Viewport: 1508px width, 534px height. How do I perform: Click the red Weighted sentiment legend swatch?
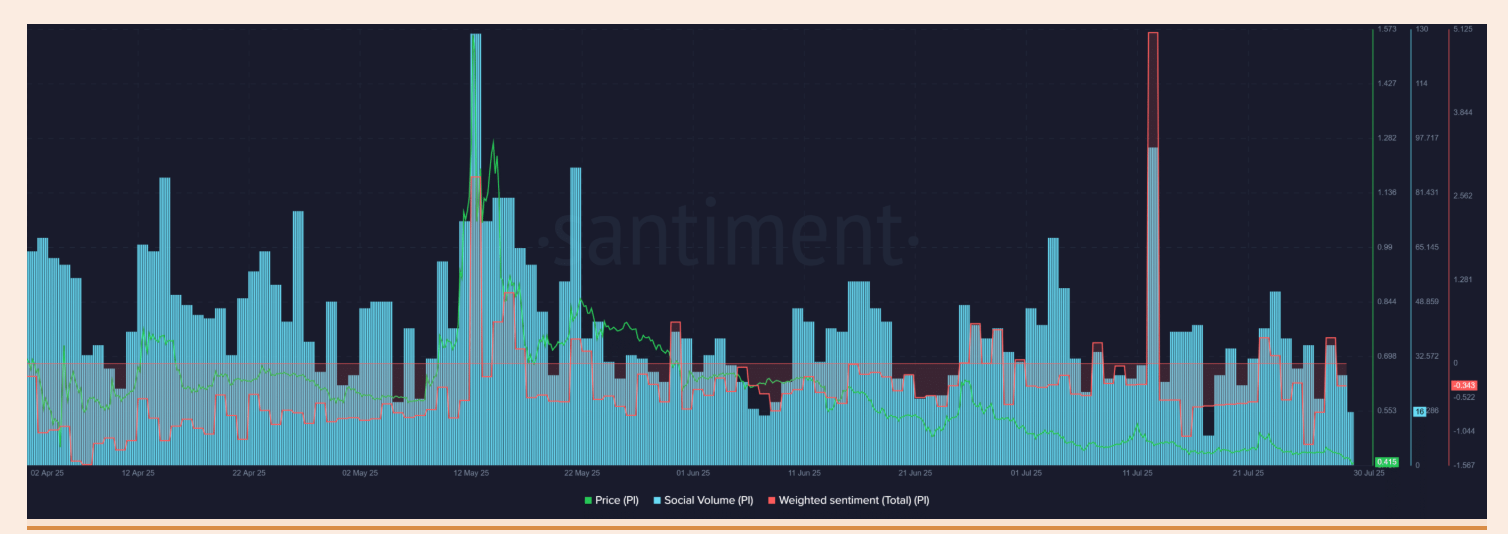771,499
